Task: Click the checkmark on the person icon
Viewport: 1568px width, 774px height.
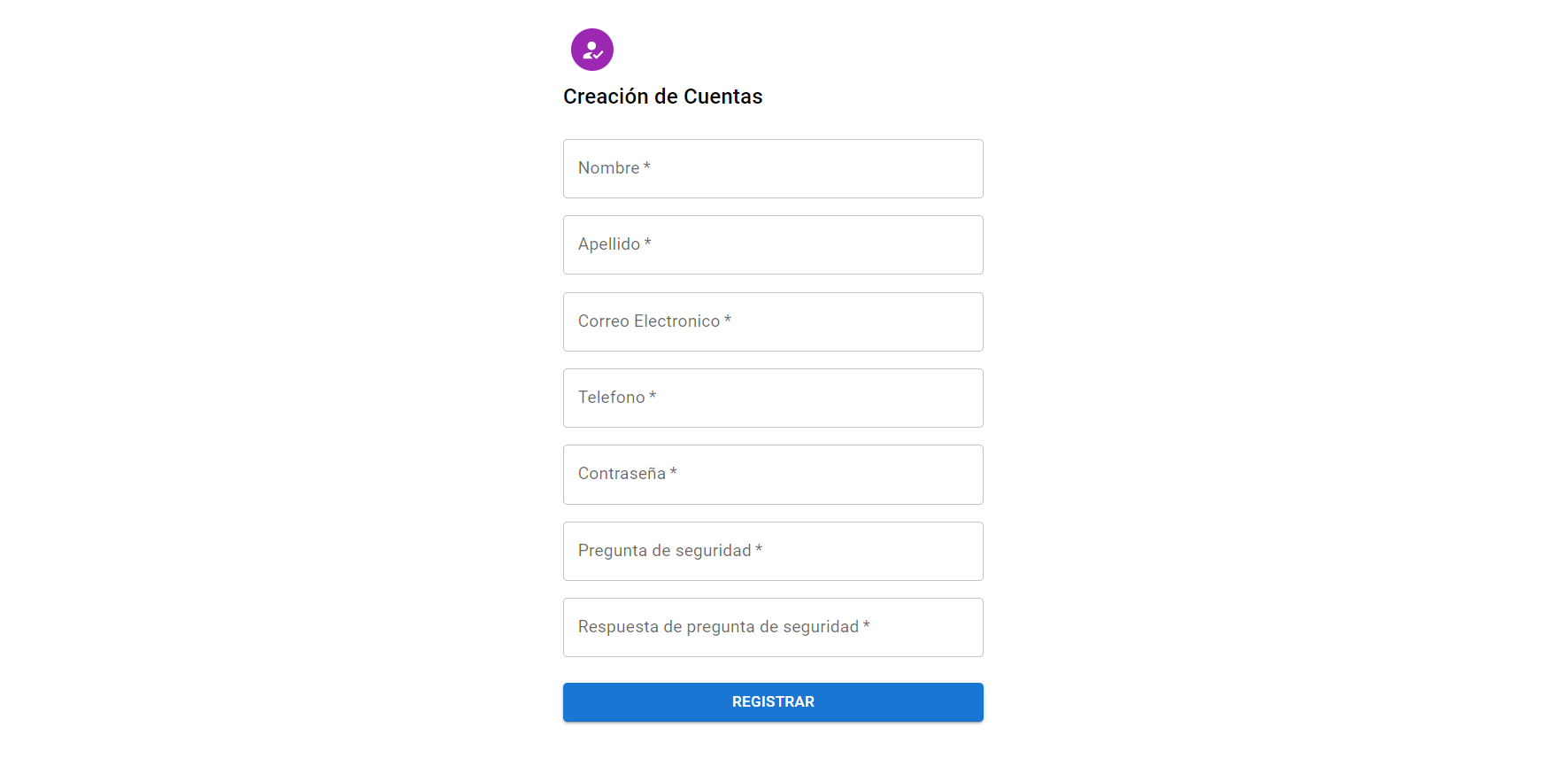Action: point(599,55)
